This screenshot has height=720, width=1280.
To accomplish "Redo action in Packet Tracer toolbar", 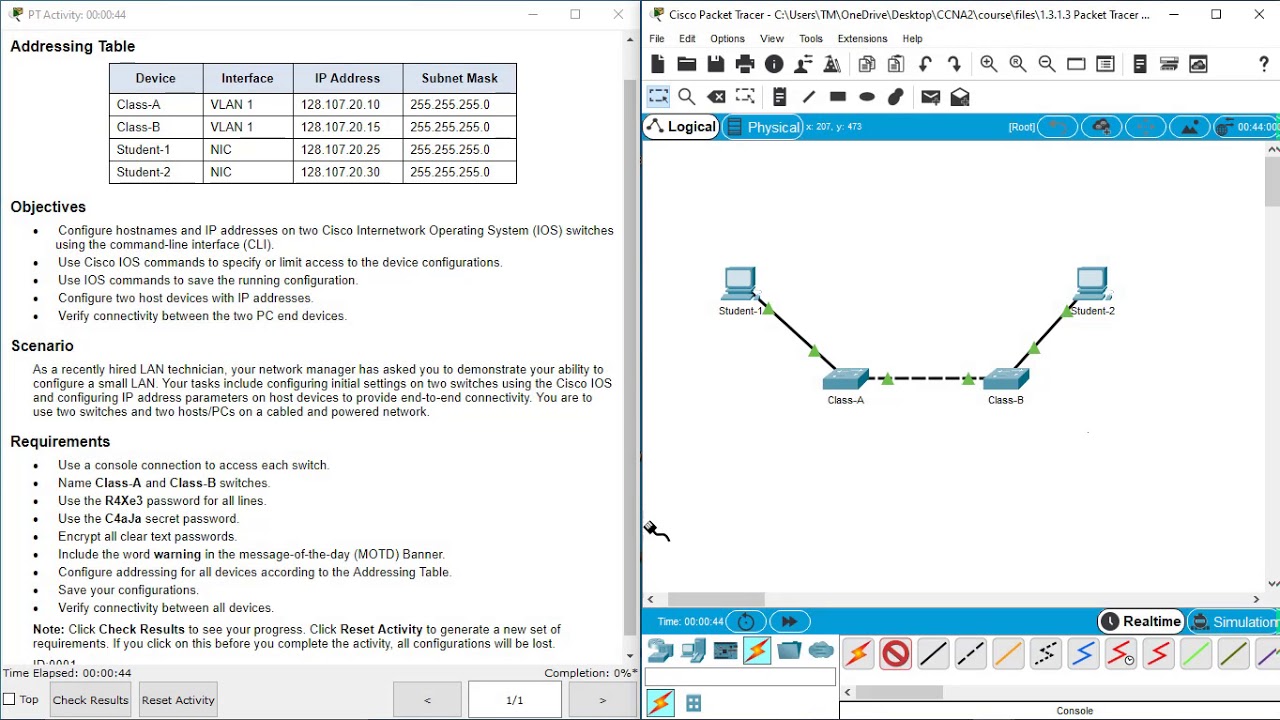I will click(954, 64).
